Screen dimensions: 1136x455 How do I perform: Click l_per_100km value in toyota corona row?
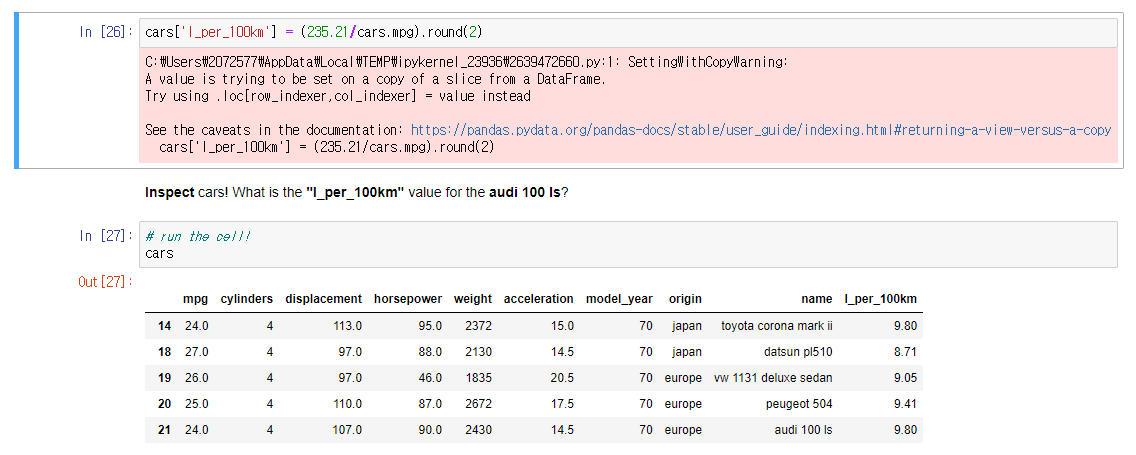906,326
